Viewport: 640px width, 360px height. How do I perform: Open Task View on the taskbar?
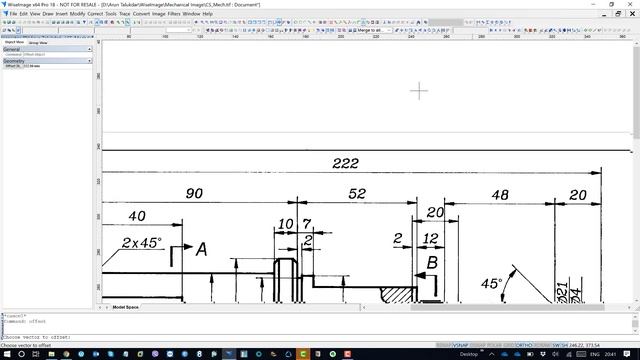[x=36, y=354]
